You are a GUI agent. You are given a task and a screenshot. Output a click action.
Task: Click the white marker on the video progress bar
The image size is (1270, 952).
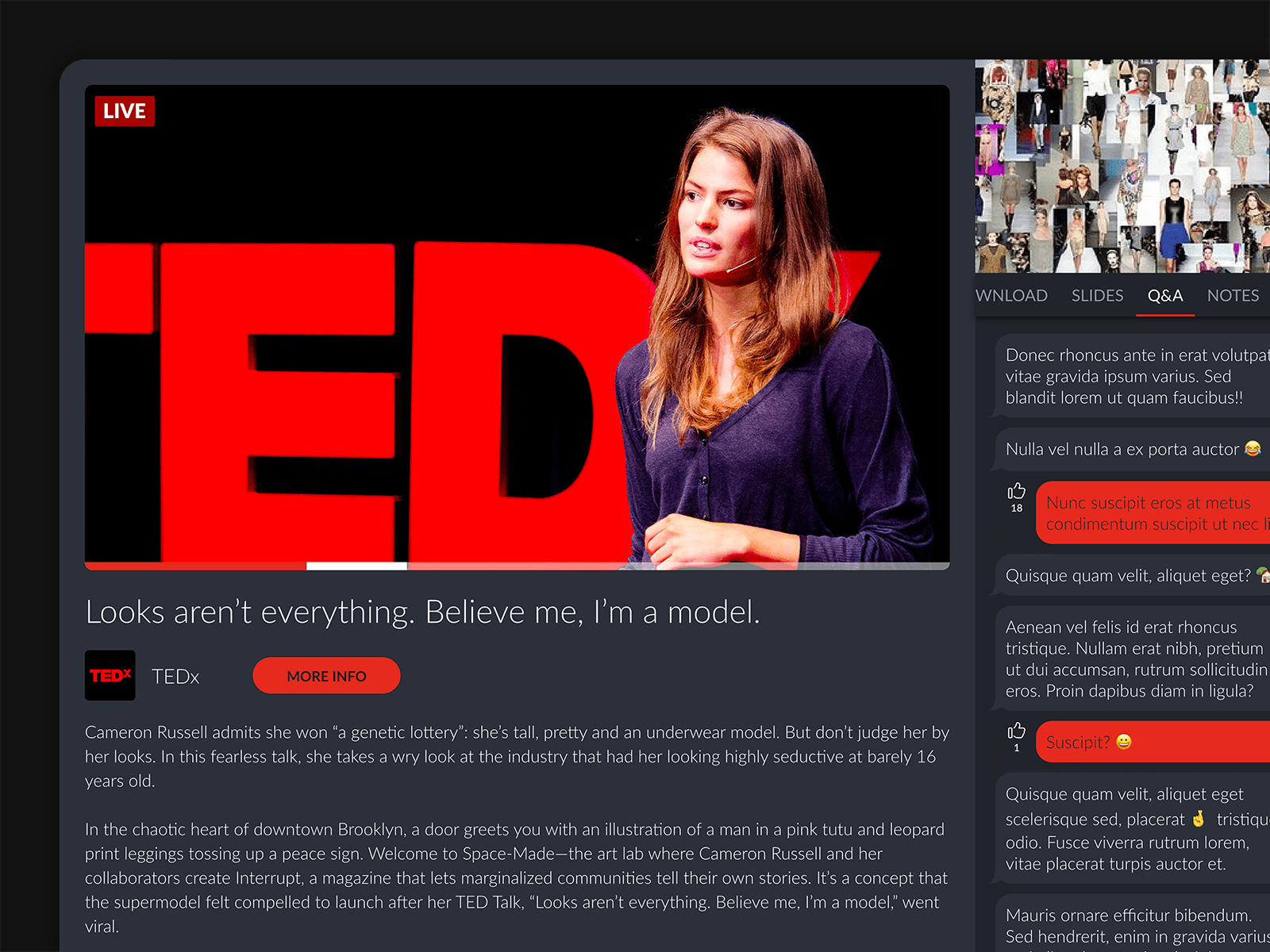coord(356,566)
